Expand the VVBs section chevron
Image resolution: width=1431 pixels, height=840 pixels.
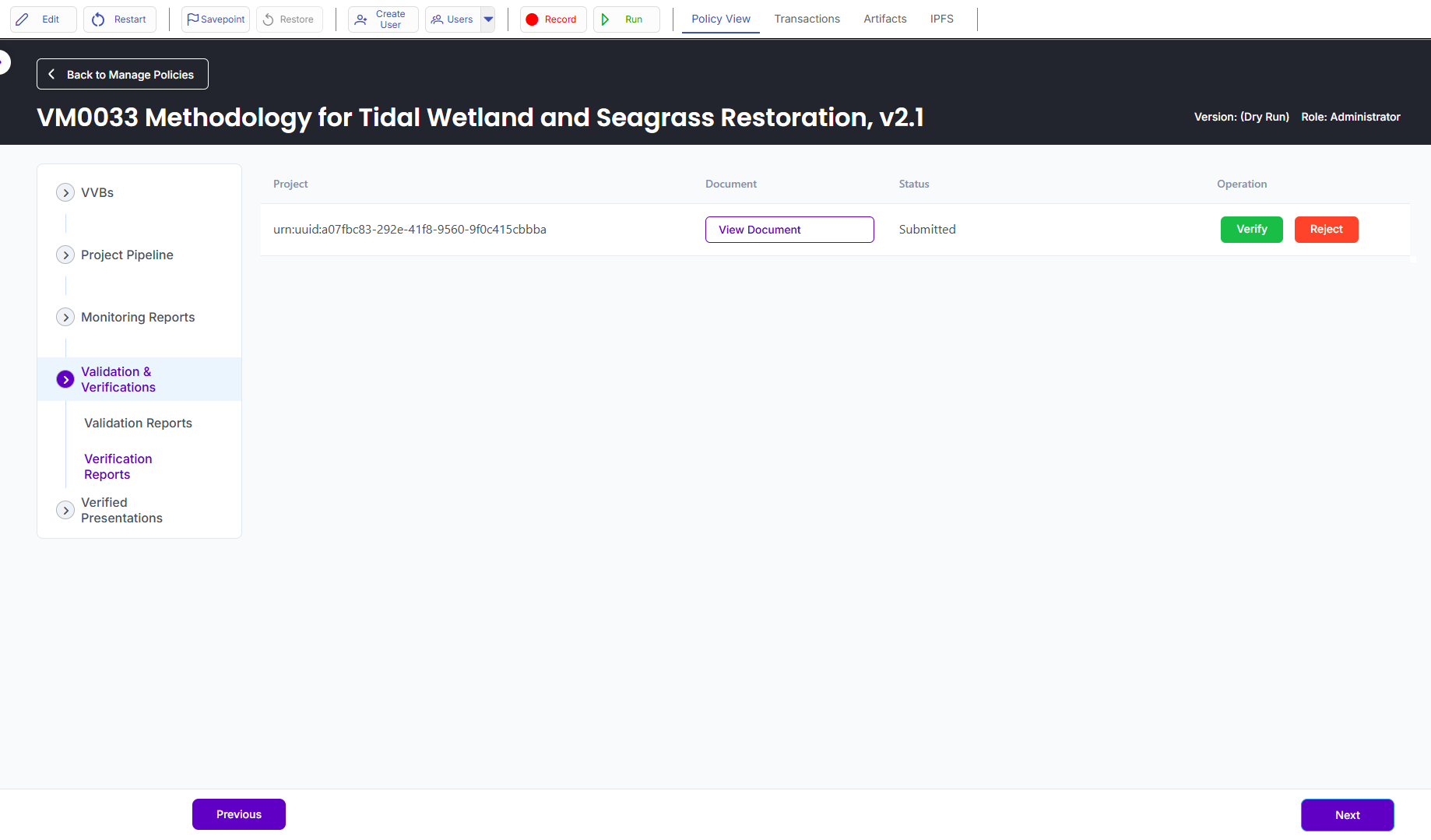(65, 192)
